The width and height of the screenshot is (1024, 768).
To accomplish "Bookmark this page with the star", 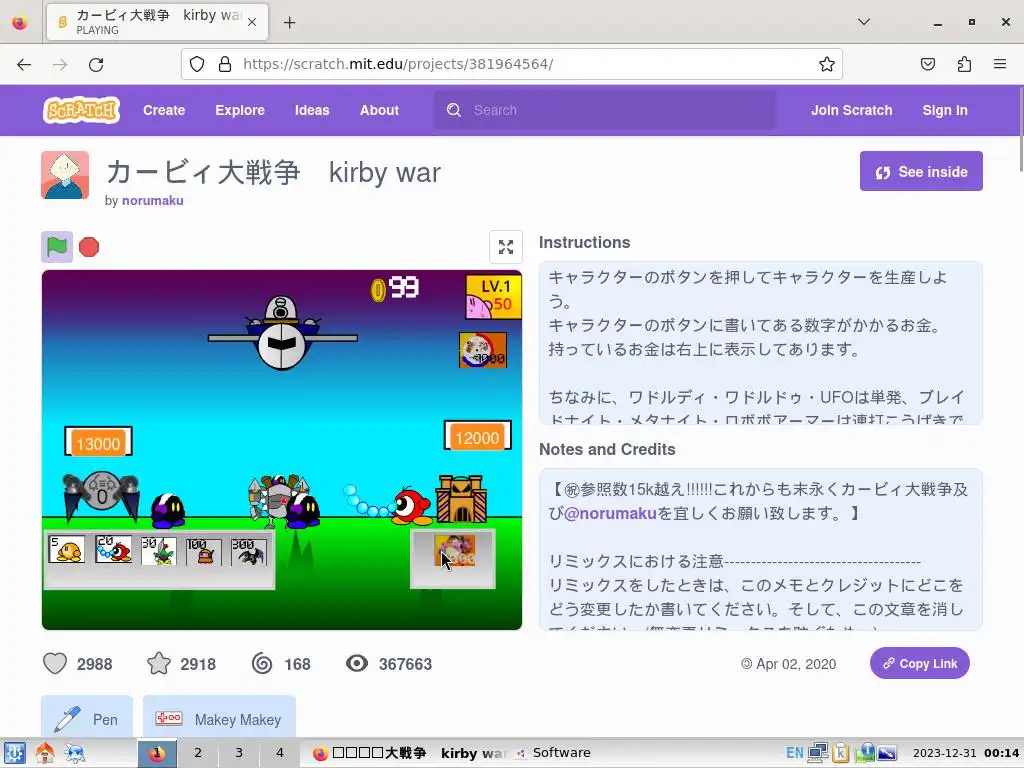I will (827, 64).
